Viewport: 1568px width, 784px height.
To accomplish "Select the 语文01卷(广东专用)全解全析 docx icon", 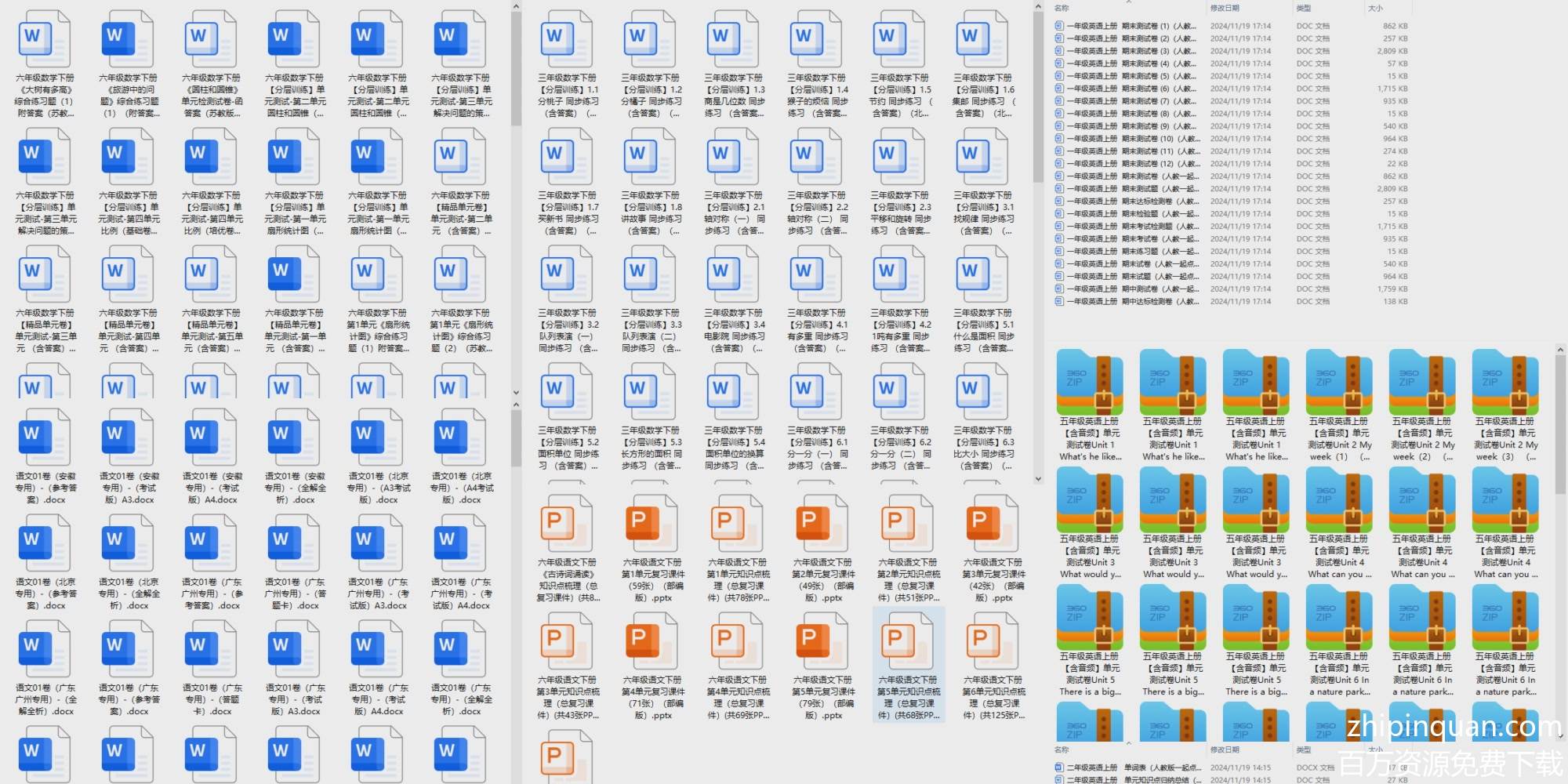I will pos(460,648).
